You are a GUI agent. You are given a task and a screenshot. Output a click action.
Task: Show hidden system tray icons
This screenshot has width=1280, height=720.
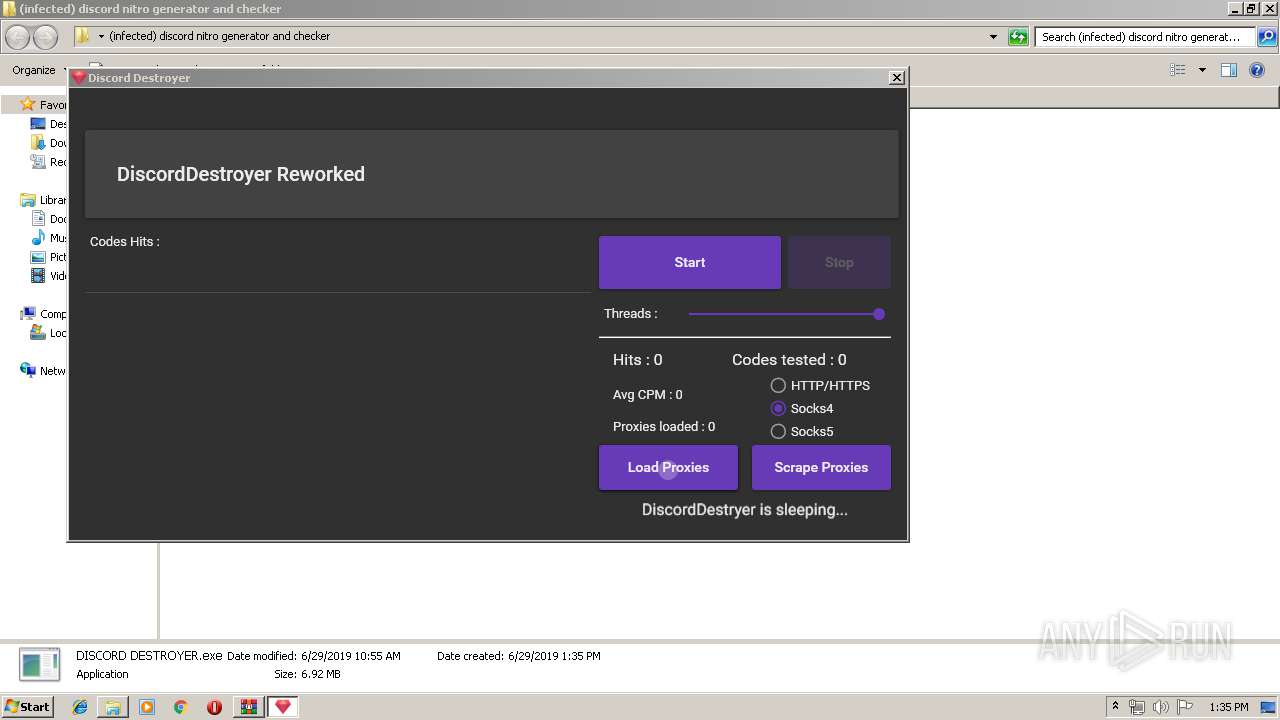coord(1115,706)
